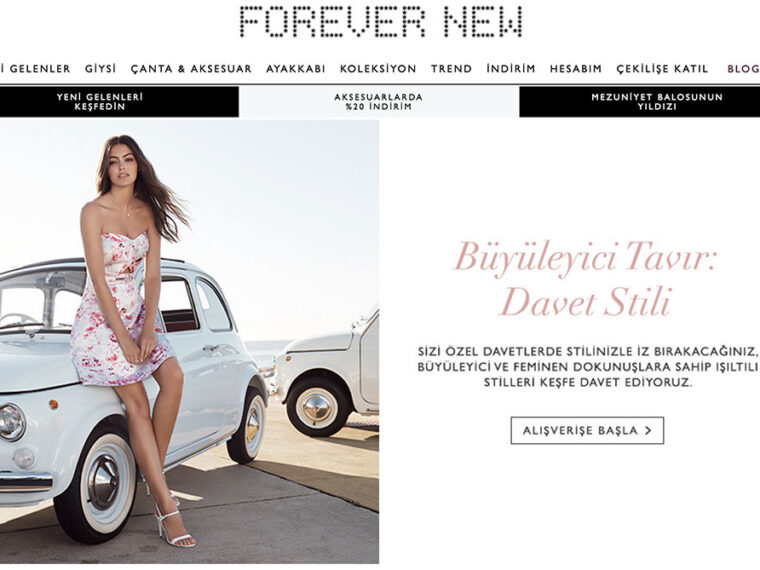Click the floral dress in hero photo

121,310
